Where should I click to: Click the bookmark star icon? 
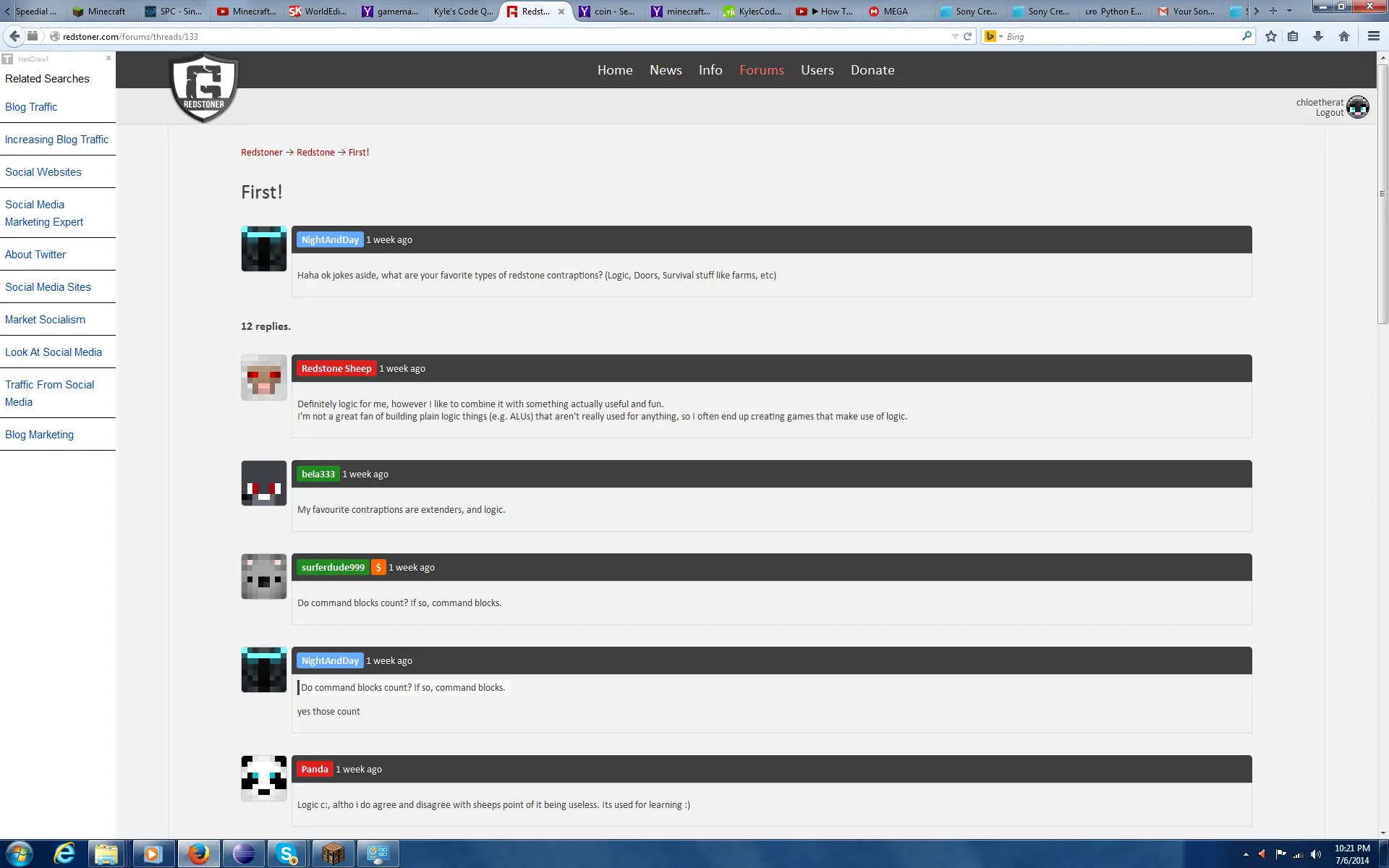click(1270, 36)
